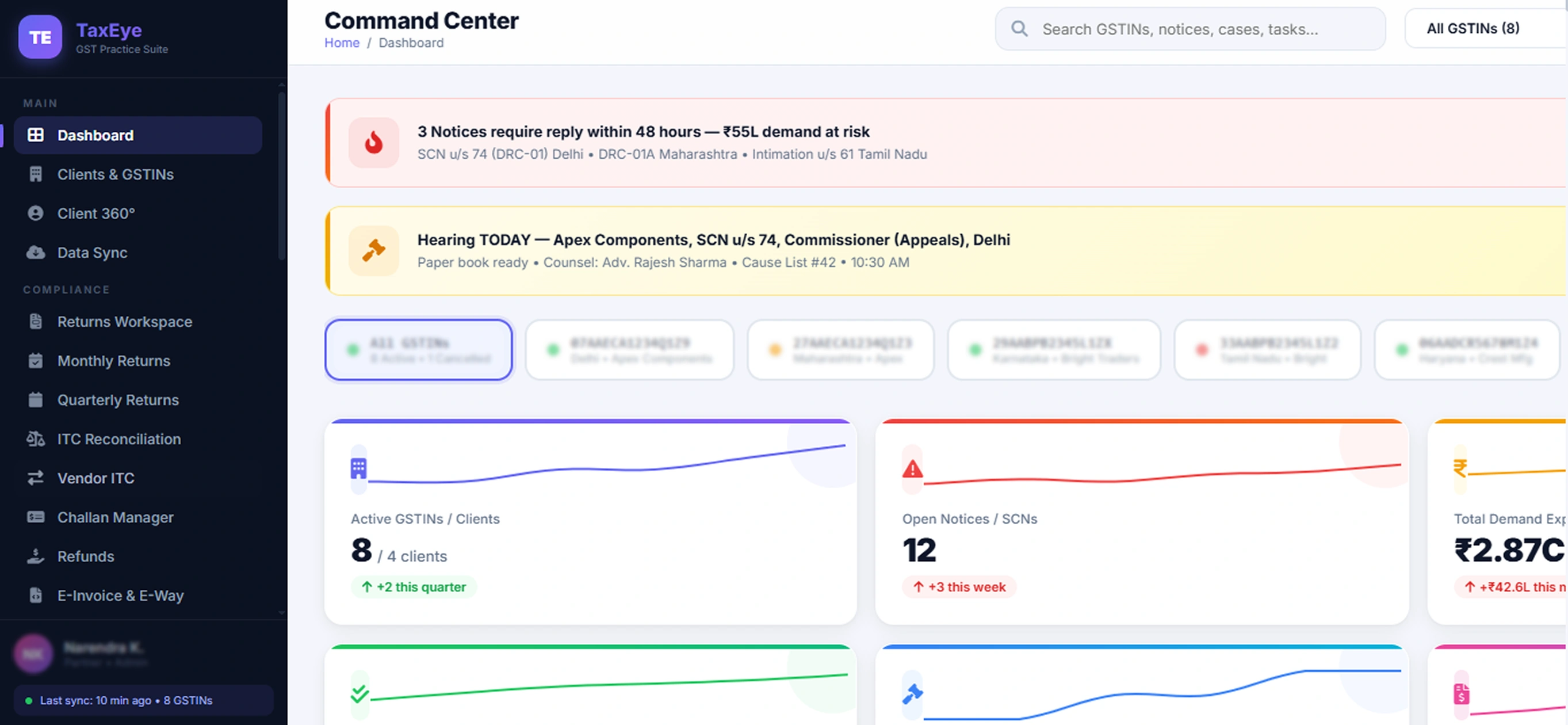1568x725 pixels.
Task: Click the gavel icon in hearing alert
Action: coord(373,250)
